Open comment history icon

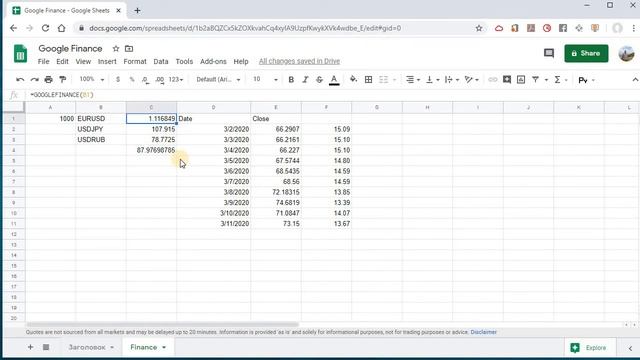point(549,53)
